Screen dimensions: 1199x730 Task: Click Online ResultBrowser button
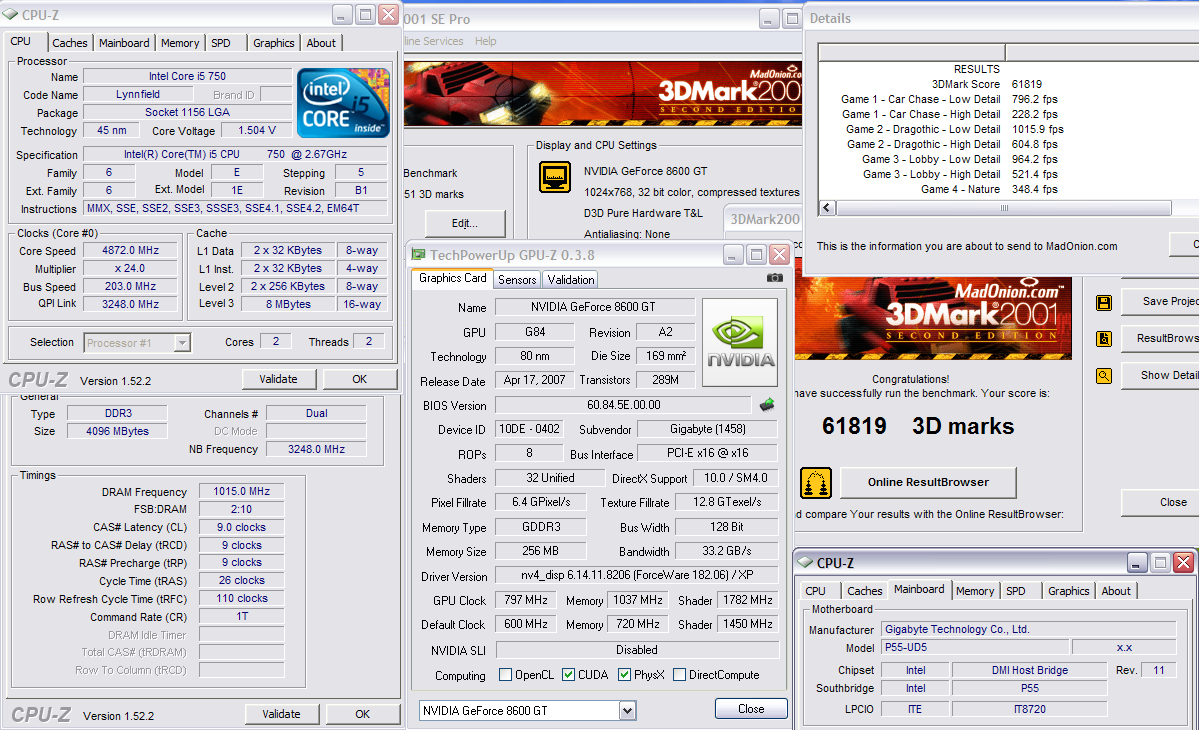click(928, 482)
